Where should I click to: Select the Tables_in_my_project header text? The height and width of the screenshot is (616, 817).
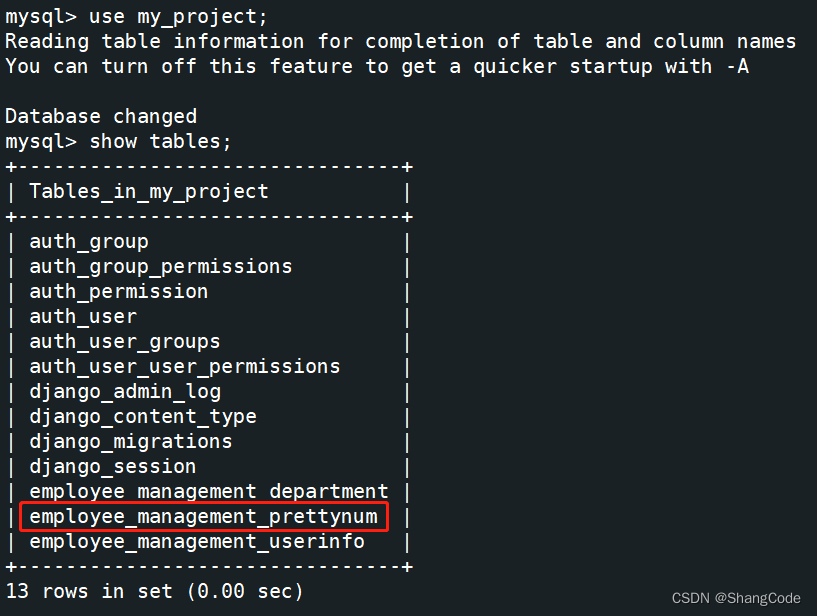pos(148,192)
